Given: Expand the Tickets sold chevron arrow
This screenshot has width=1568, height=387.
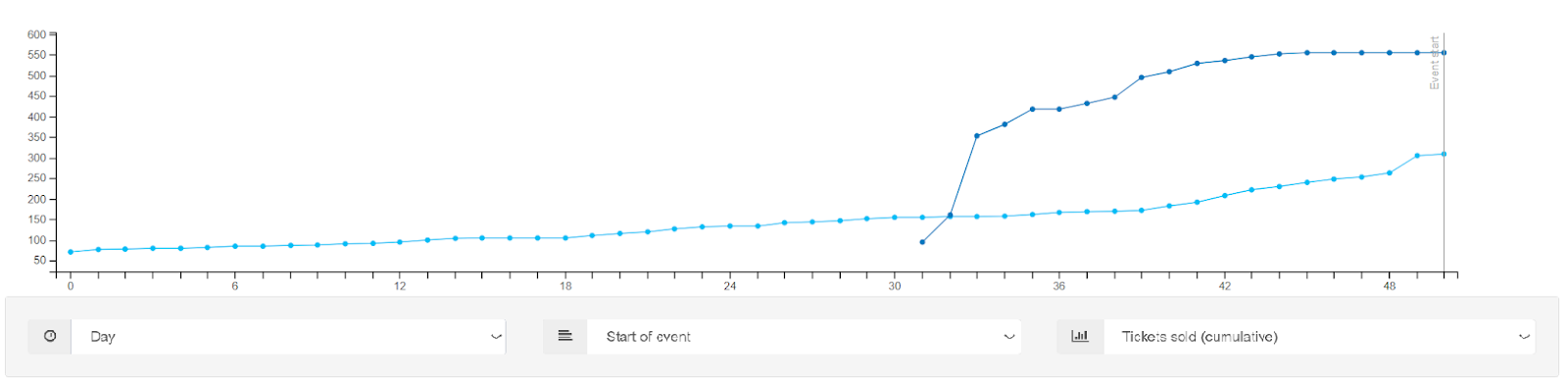Looking at the screenshot, I should (x=1524, y=337).
